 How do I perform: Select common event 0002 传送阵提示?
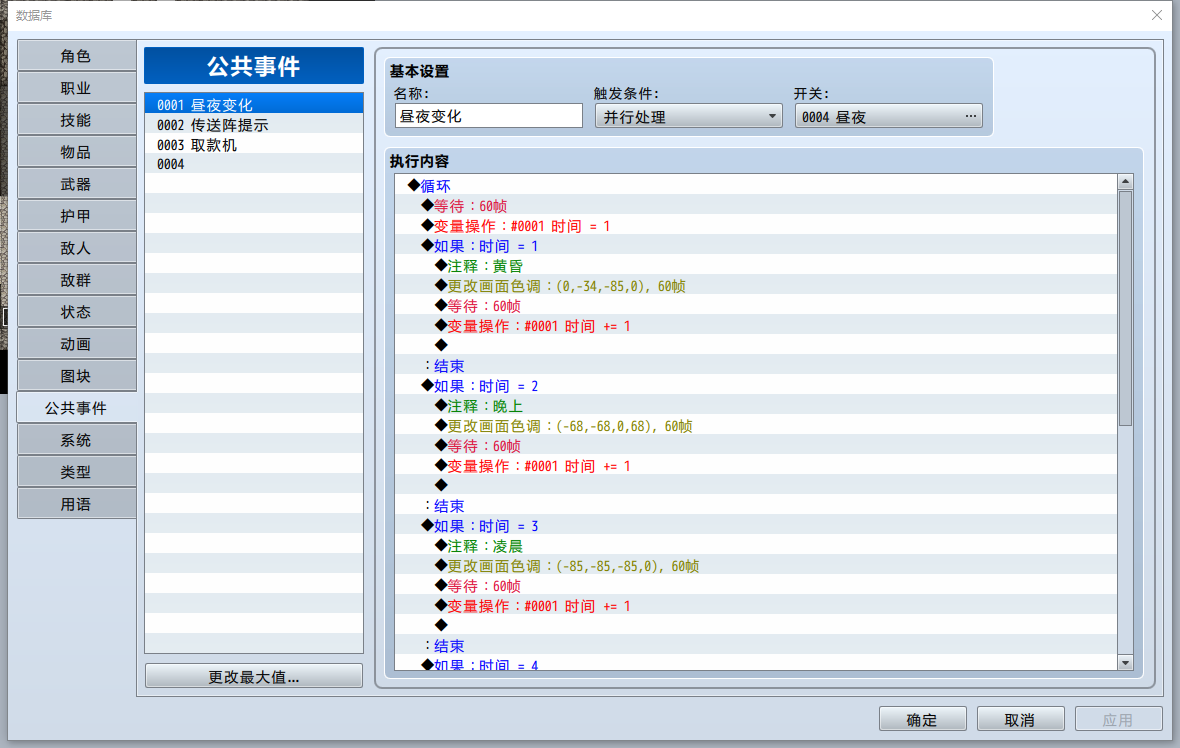coord(254,125)
